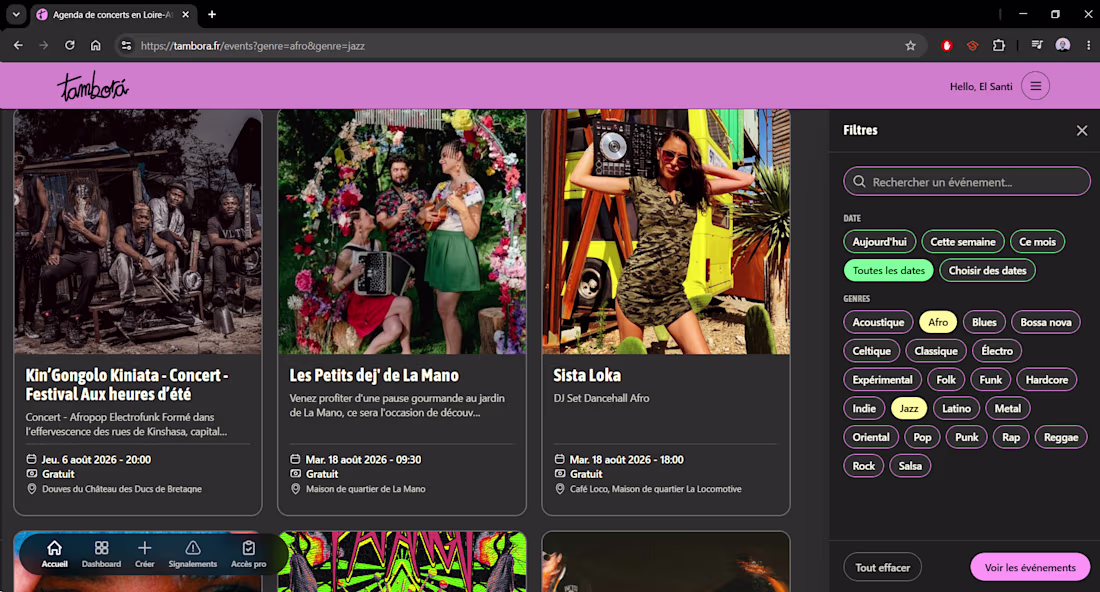The height and width of the screenshot is (592, 1100).
Task: Deselect the Toutes les dates filter
Action: click(888, 271)
